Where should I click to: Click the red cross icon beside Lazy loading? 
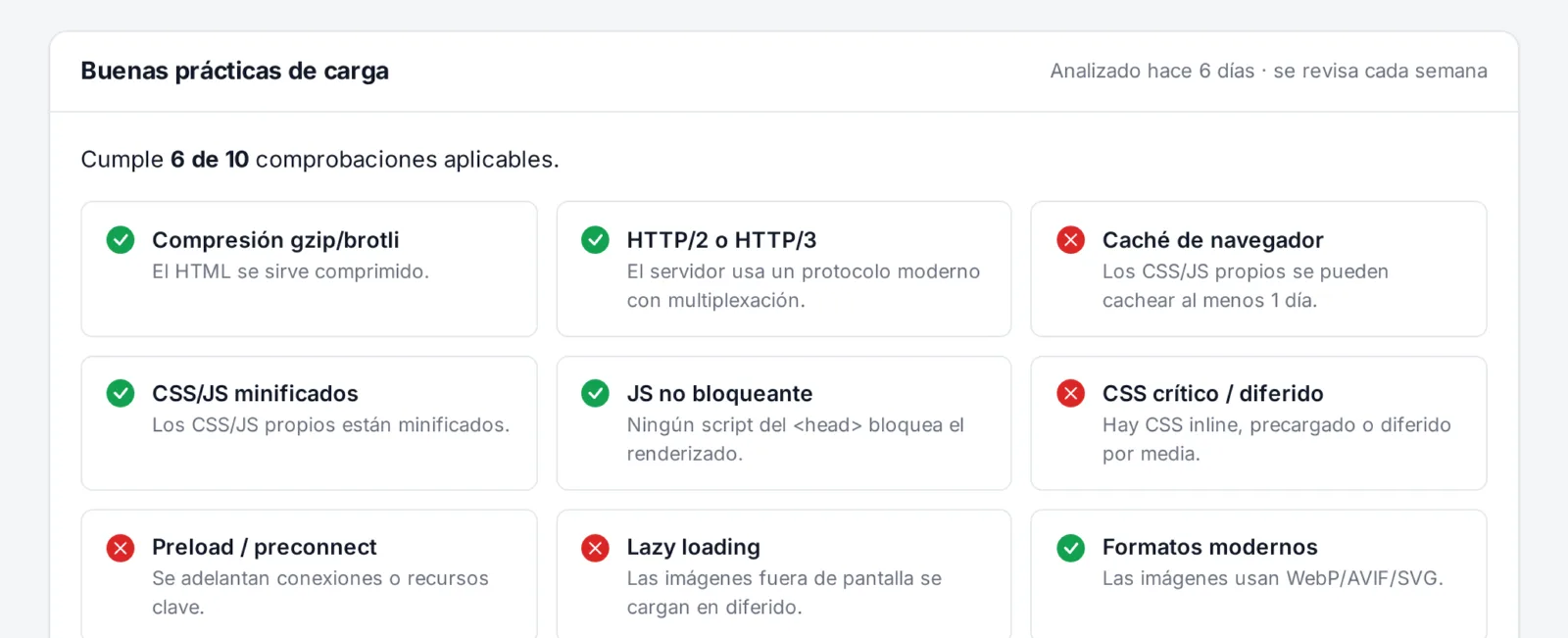[x=595, y=547]
